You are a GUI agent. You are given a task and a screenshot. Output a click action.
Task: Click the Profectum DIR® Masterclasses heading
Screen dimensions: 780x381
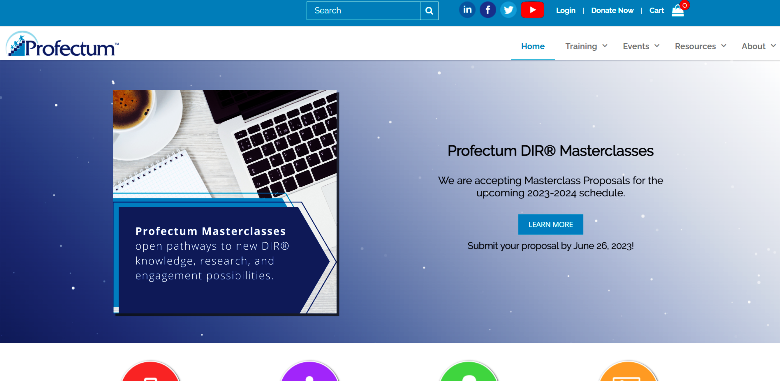(x=550, y=151)
